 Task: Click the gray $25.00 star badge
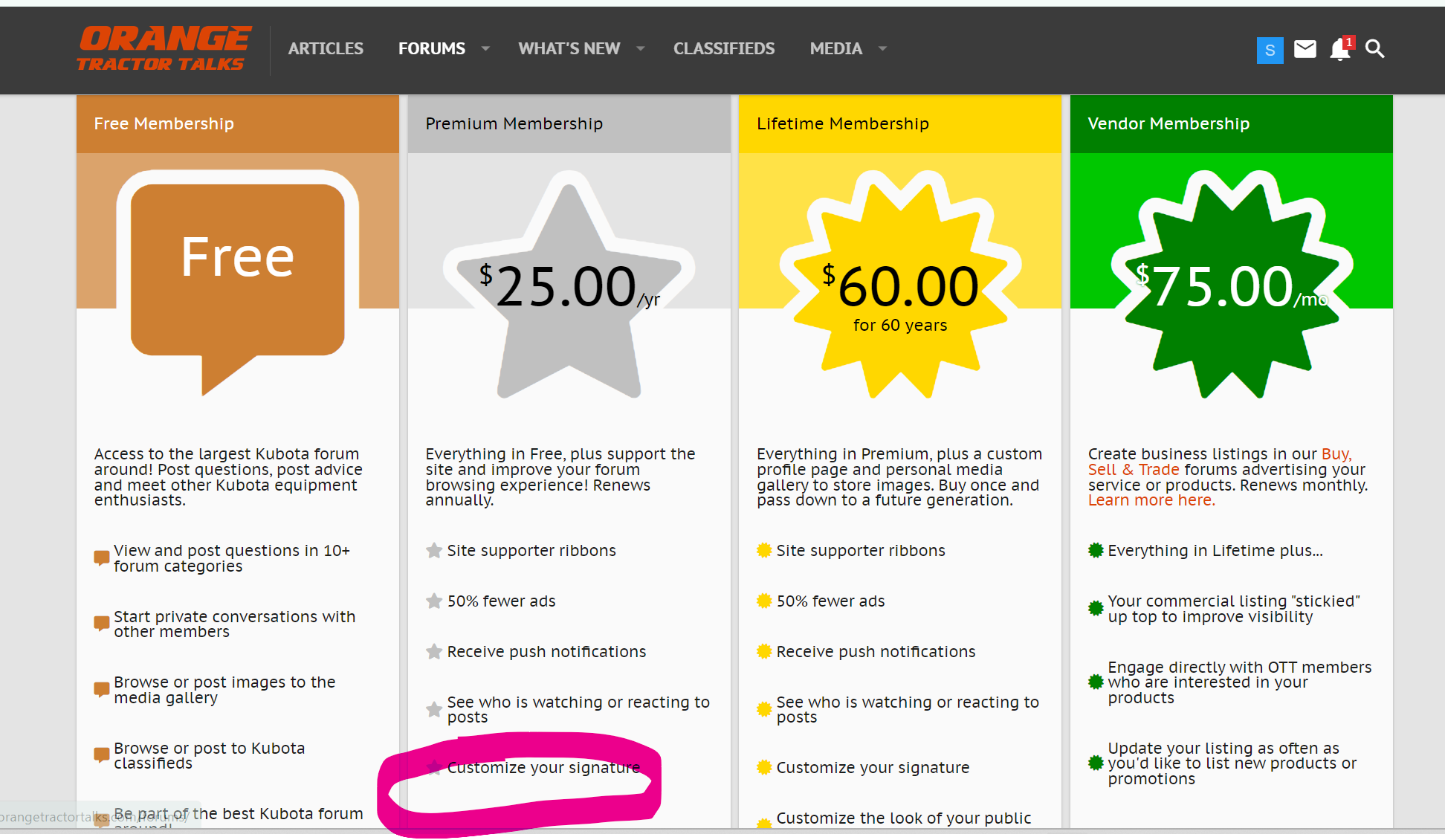[569, 290]
